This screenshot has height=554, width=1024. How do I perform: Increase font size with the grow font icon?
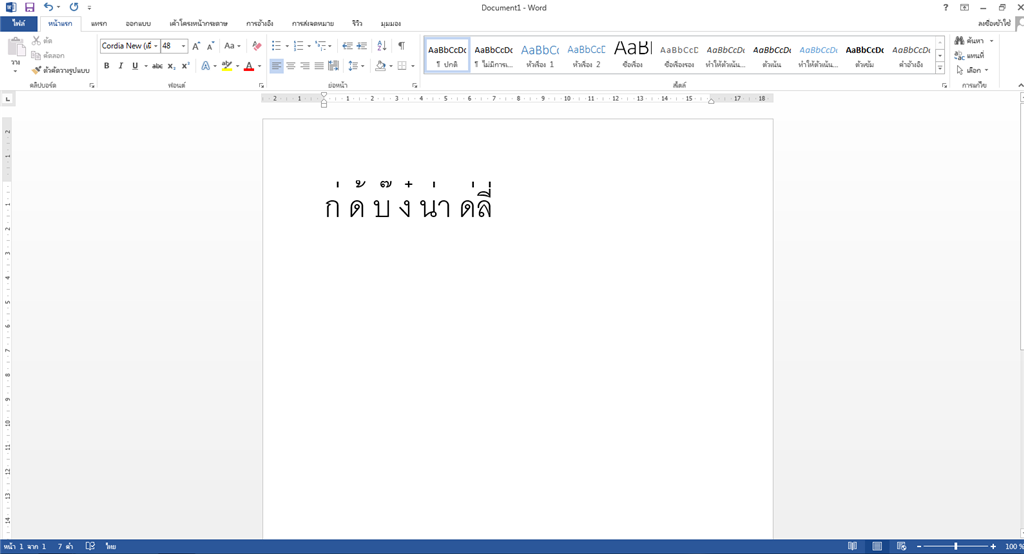tap(196, 46)
